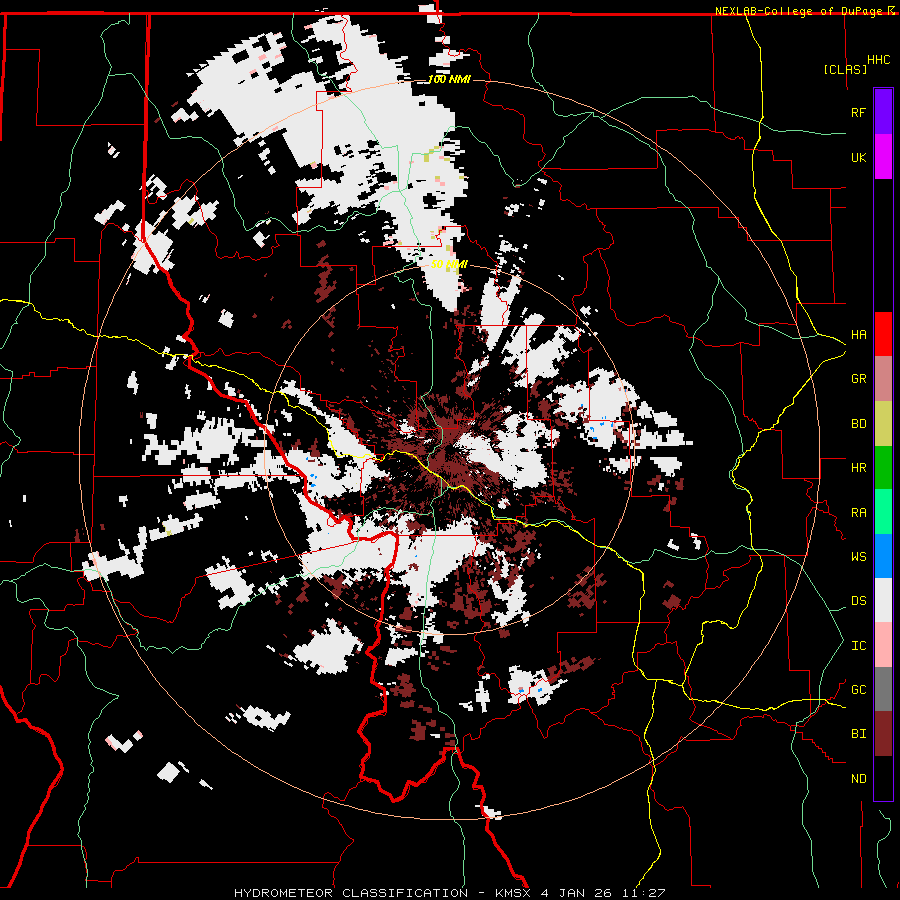Click the WS legend label
Screen dimensions: 900x900
click(858, 557)
